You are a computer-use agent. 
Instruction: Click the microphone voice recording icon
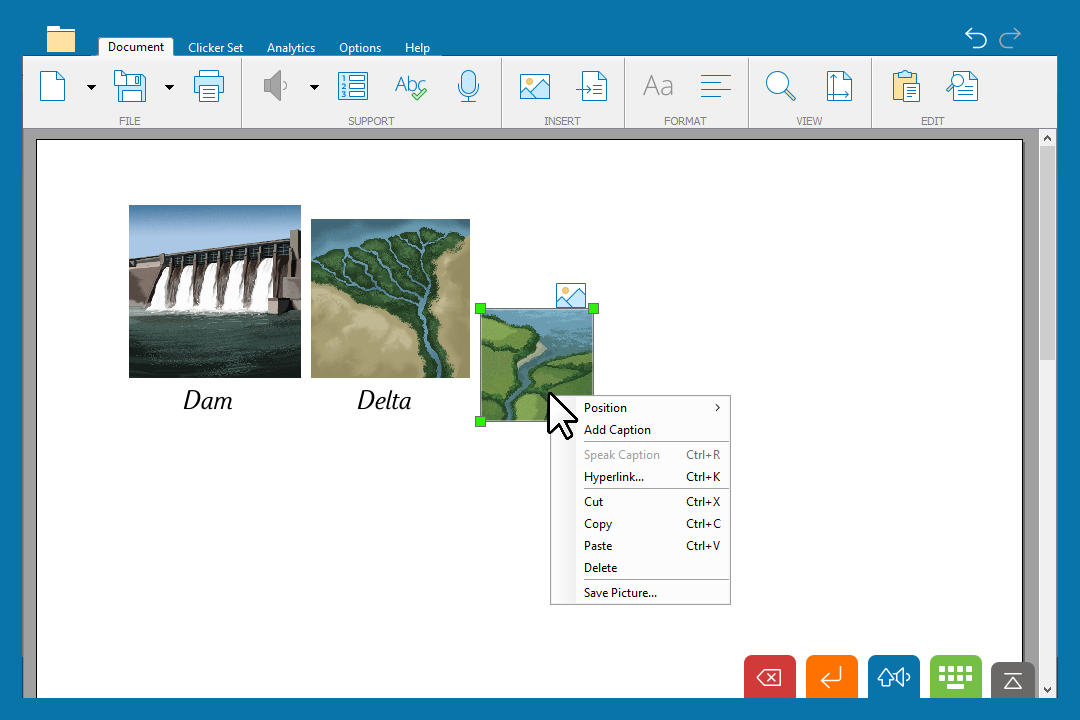468,87
